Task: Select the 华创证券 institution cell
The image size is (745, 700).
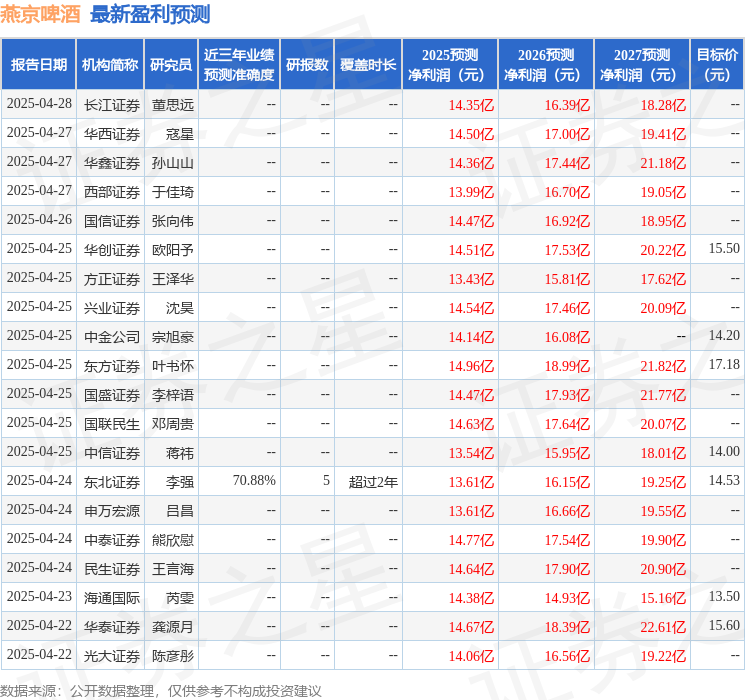Action: pyautogui.click(x=112, y=250)
